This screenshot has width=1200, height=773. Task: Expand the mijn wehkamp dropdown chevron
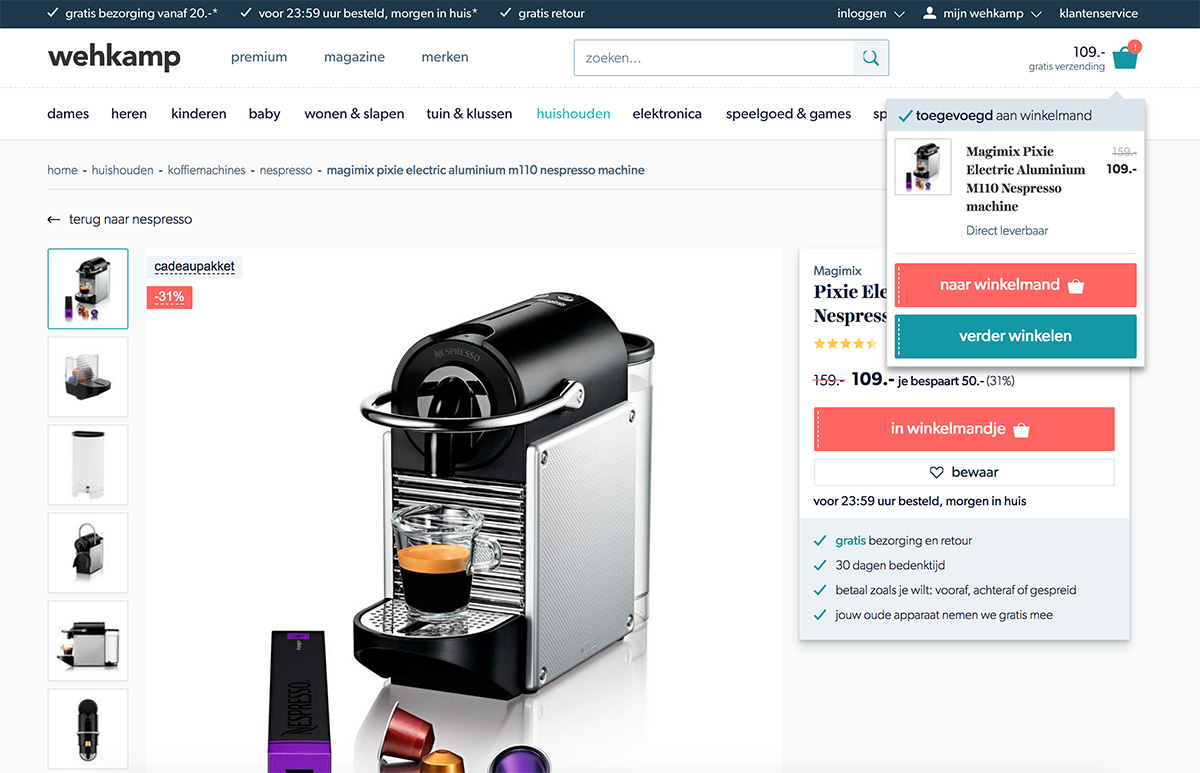click(1036, 14)
